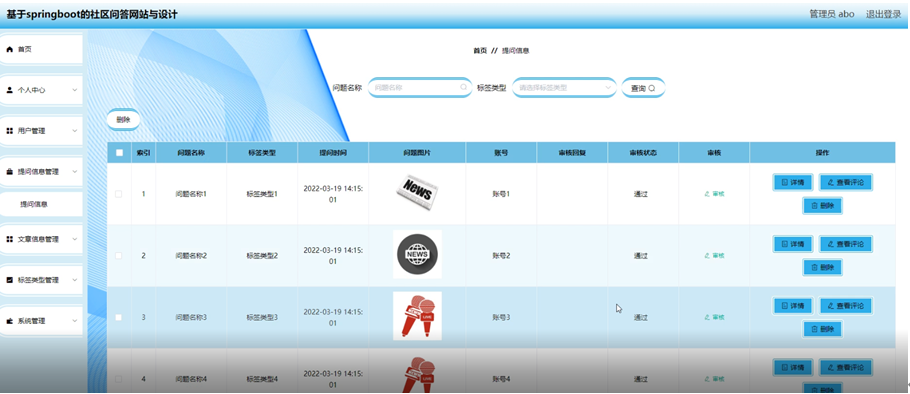Click 删除 in row 问题名称3
Screen dimensions: 910x394
(x=822, y=329)
